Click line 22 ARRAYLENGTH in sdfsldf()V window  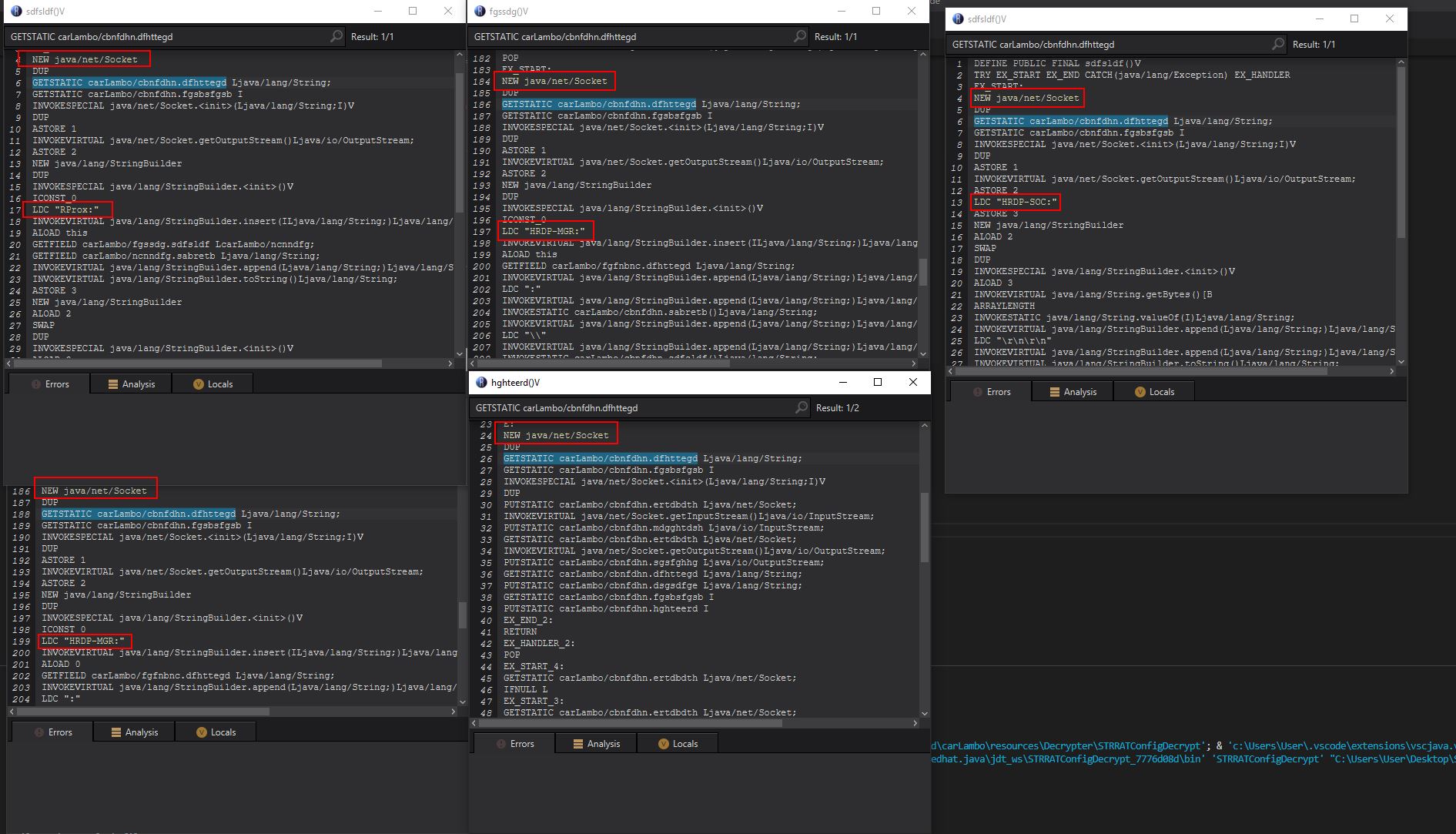click(x=1004, y=306)
